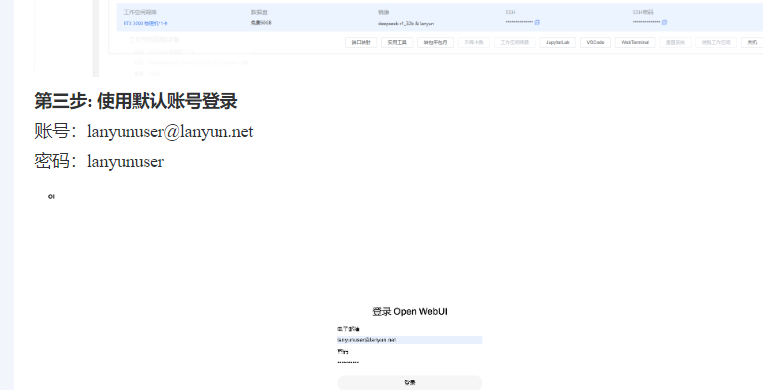Open WebTerminal for the workspace
763x390 pixels.
[x=635, y=42]
